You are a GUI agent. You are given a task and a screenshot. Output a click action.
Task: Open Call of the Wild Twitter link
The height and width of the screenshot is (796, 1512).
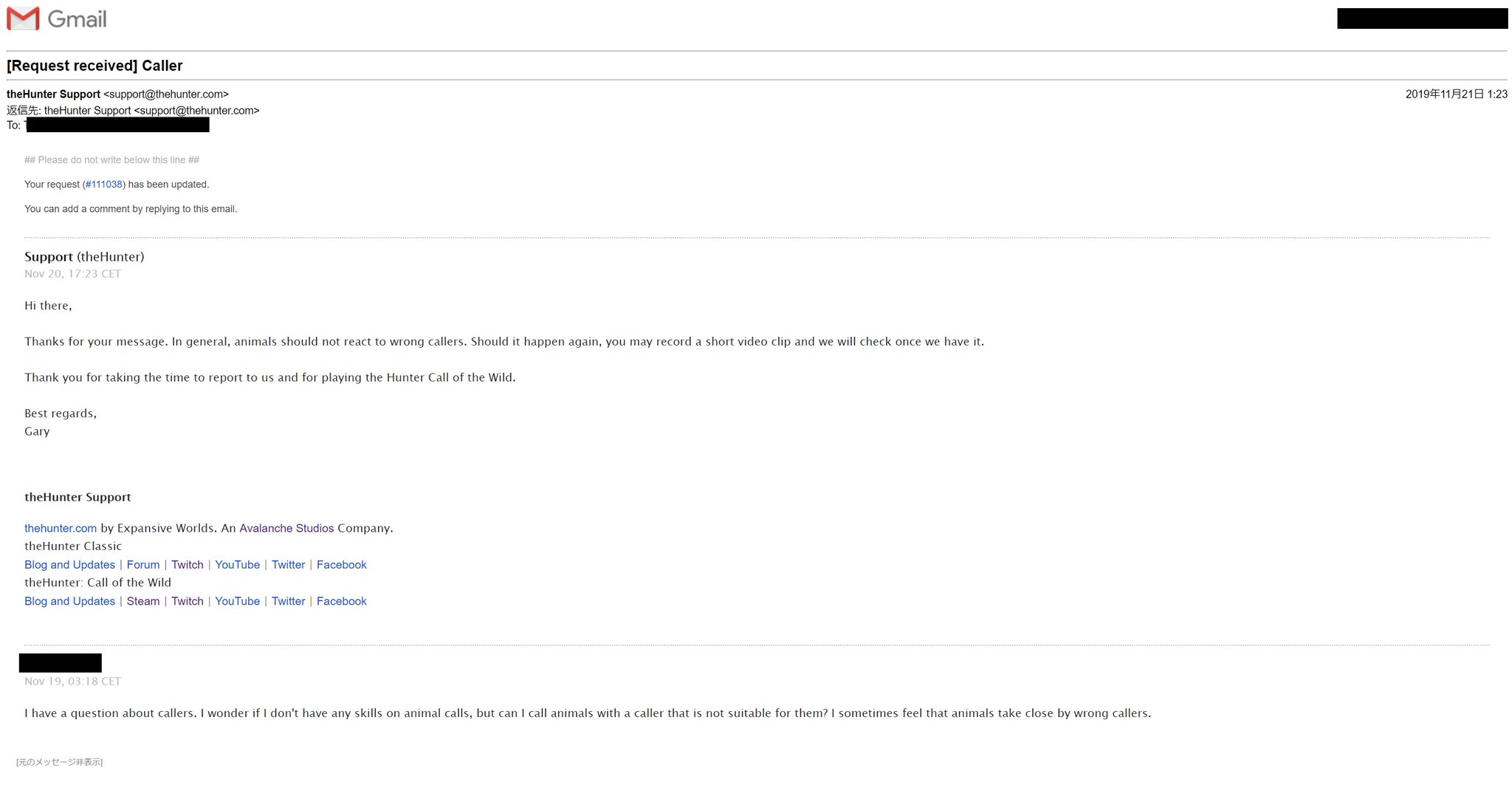[288, 601]
